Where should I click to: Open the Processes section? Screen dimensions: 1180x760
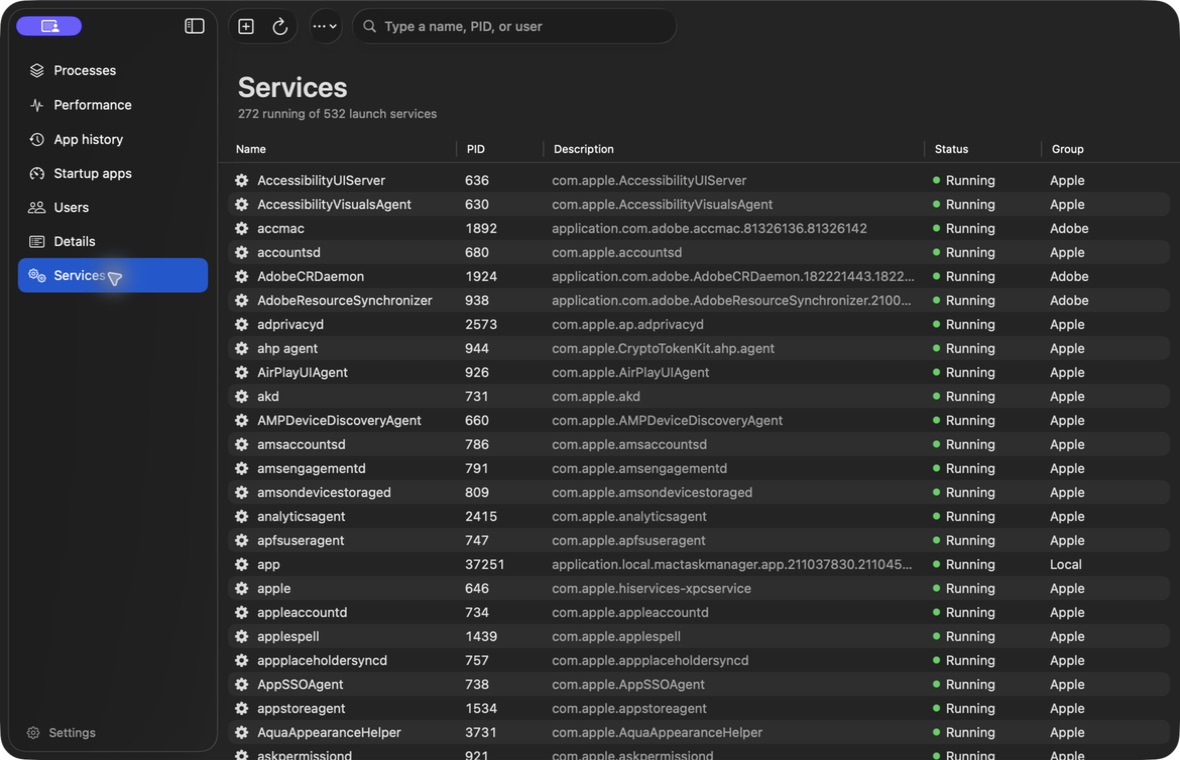click(x=84, y=71)
